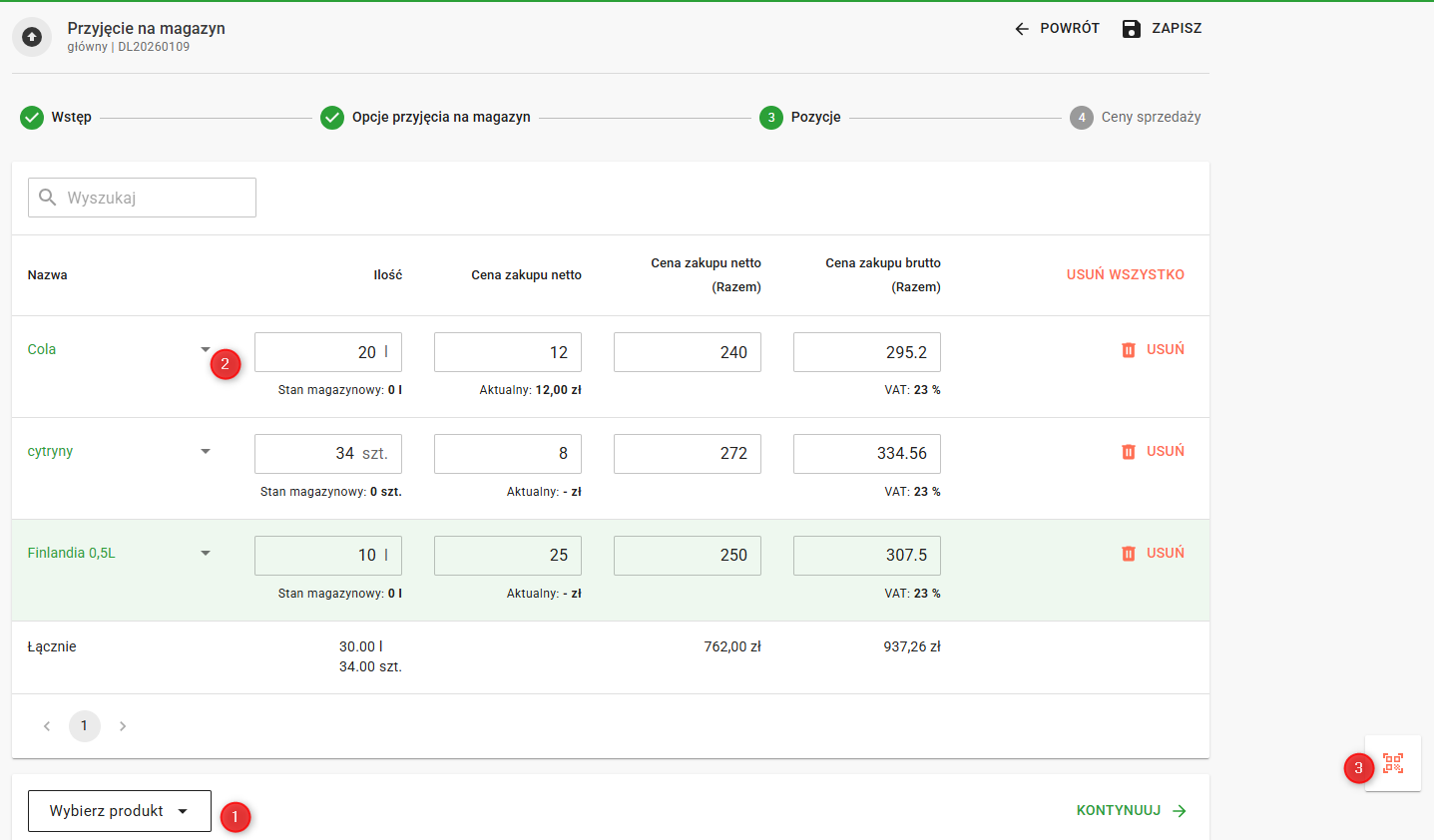Focus the Cola quantity input field
Viewport: 1434px width, 840px height.
[x=317, y=352]
